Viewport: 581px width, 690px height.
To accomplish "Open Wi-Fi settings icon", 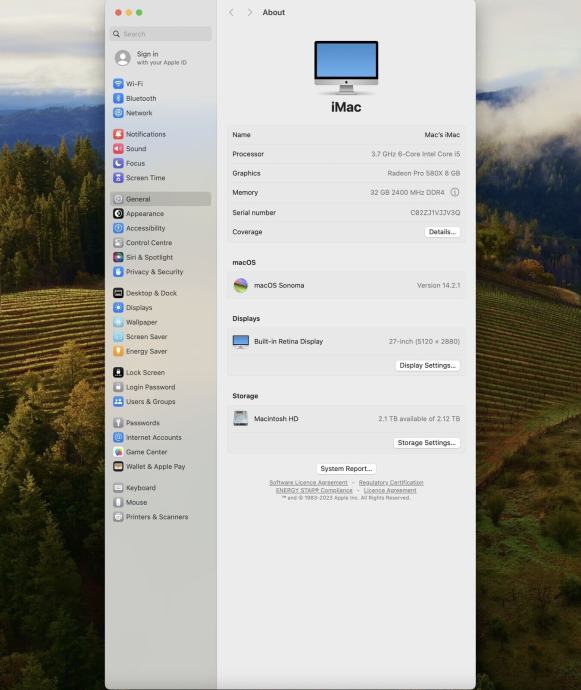I will [118, 84].
